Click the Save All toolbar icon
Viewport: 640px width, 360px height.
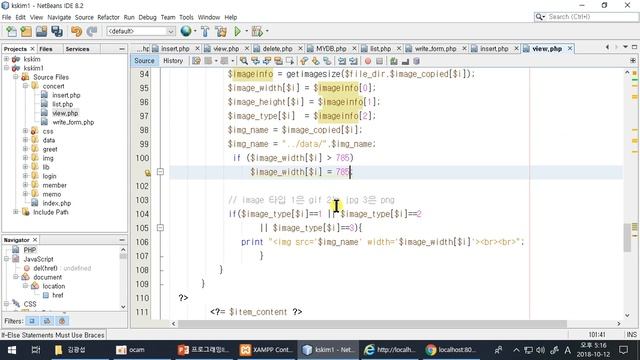(x=57, y=31)
